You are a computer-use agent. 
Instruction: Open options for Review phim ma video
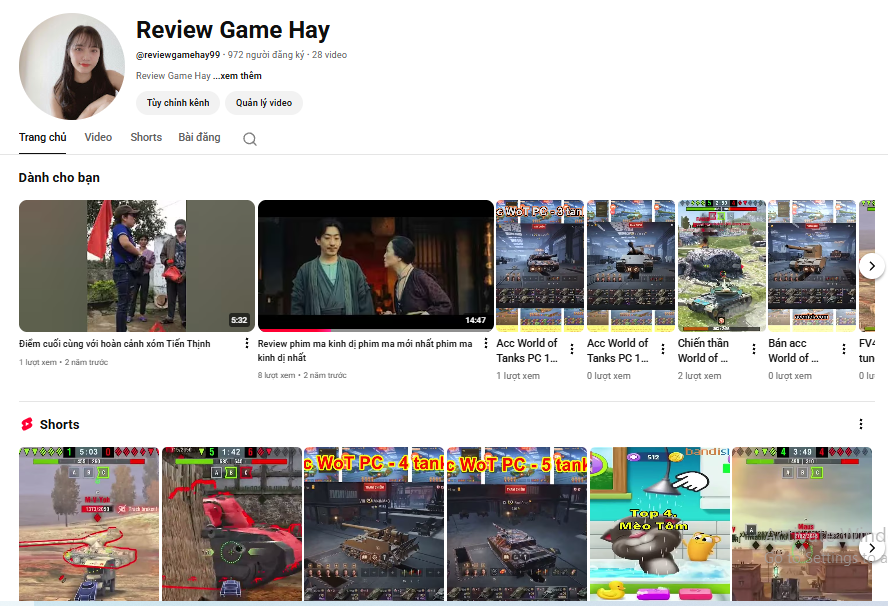click(486, 344)
